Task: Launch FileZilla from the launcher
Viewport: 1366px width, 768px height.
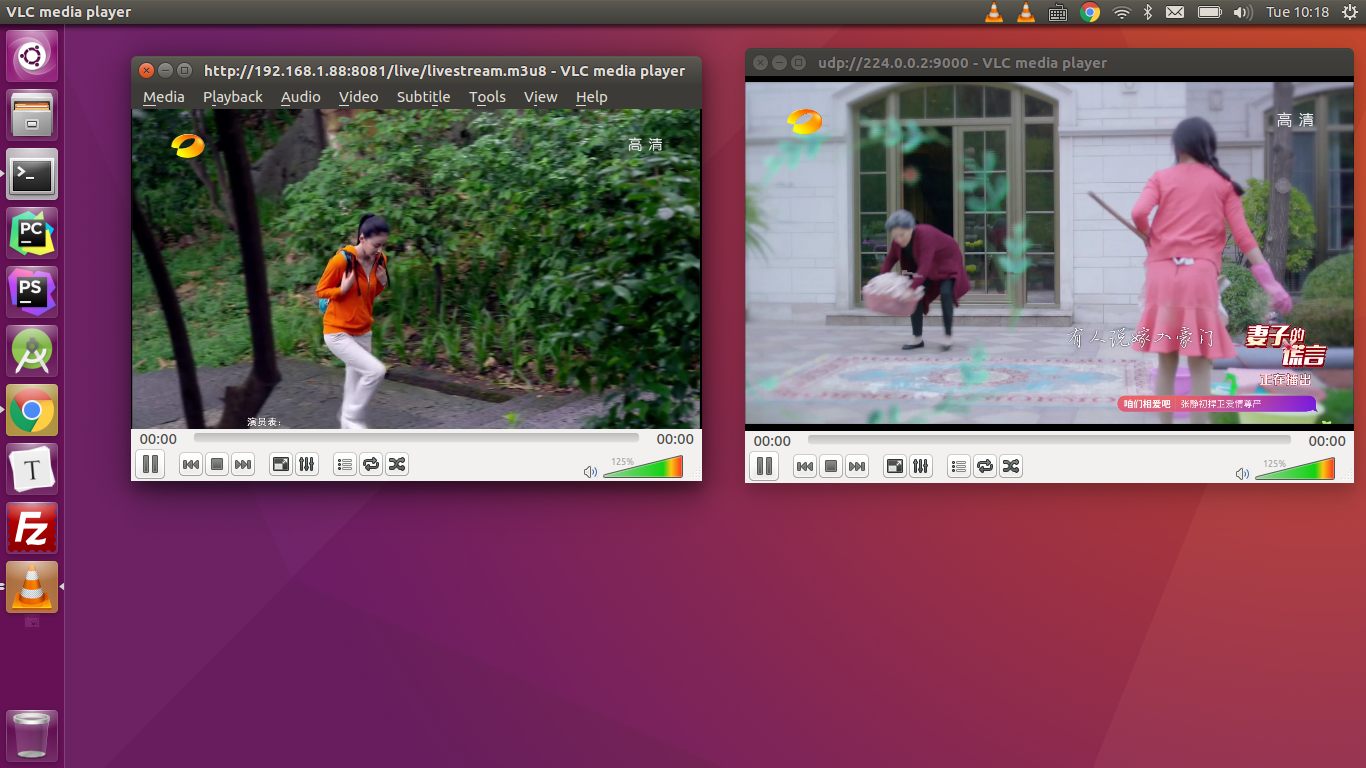Action: (x=32, y=528)
